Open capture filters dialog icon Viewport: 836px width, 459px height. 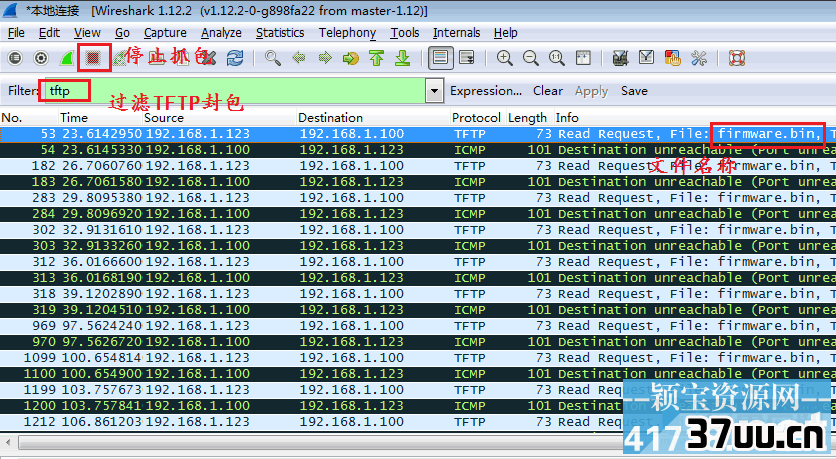click(x=620, y=58)
